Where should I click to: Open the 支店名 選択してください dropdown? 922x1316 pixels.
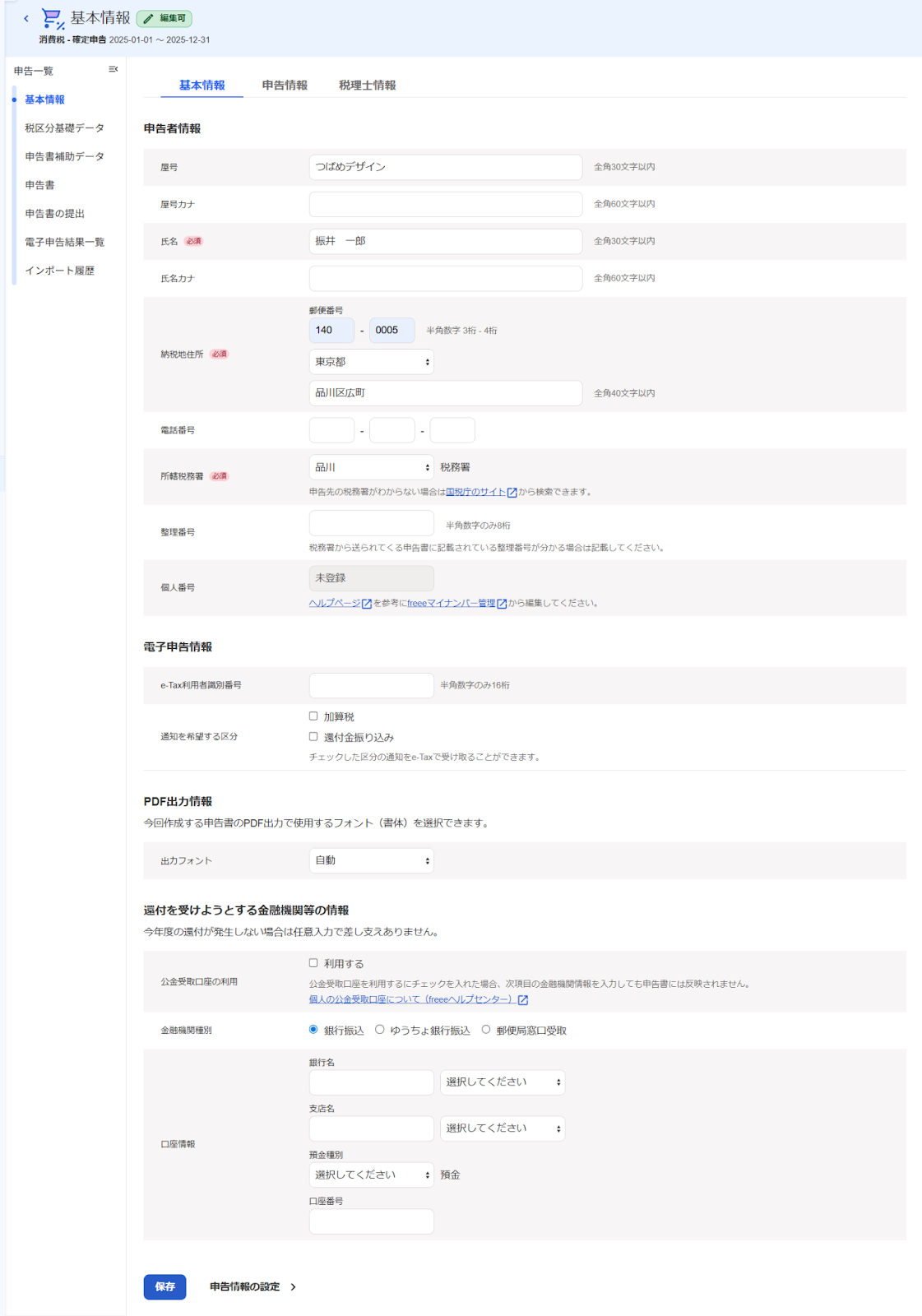pos(503,1128)
